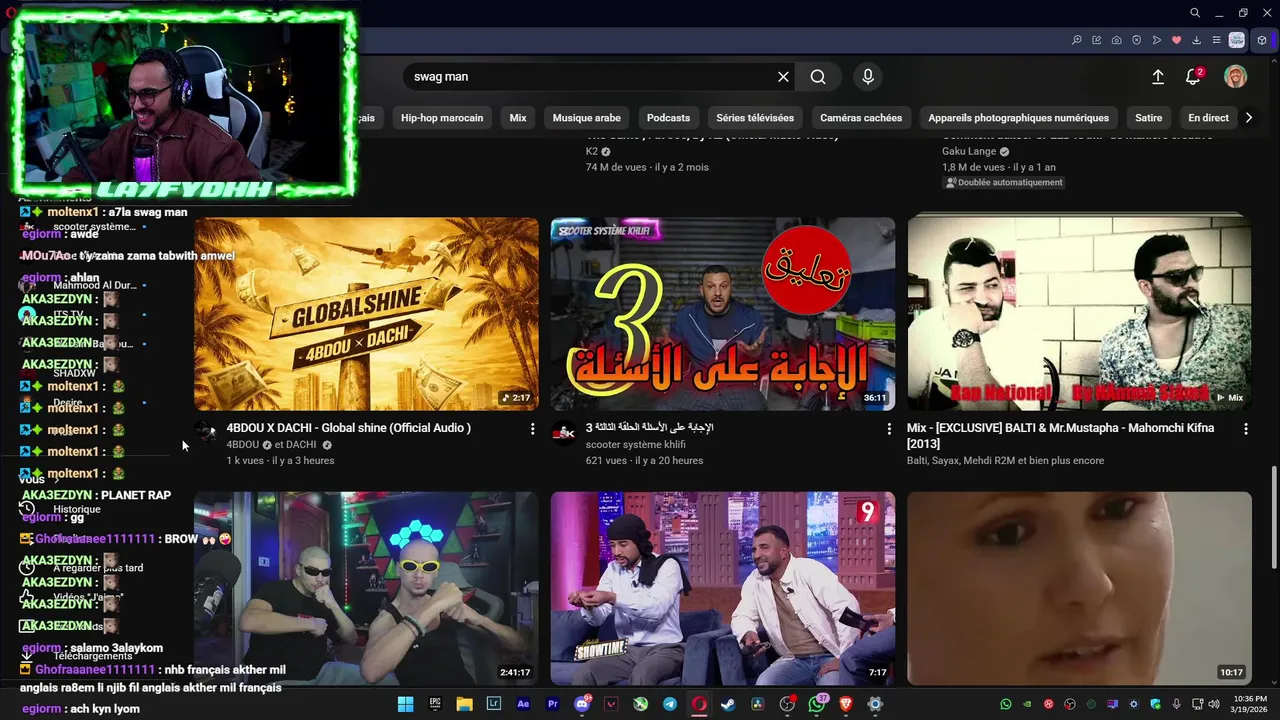
Task: Open Opera snapshot camera icon
Action: (1117, 40)
